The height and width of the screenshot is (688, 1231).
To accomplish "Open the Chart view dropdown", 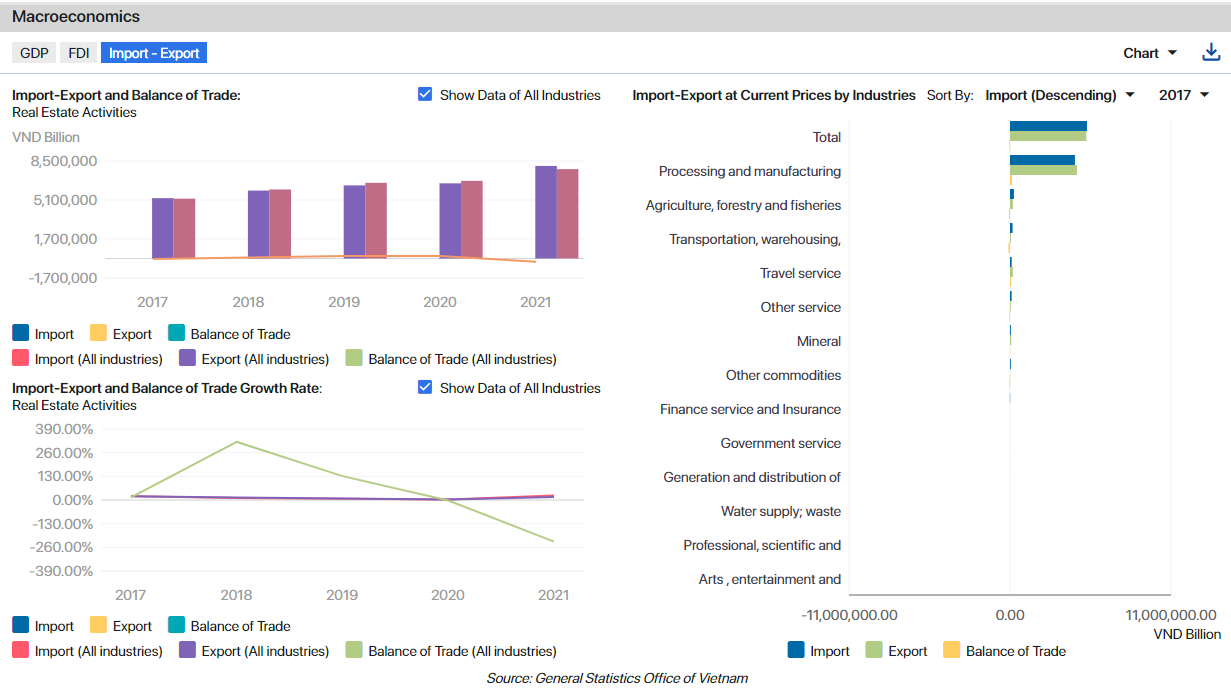I will click(1150, 53).
